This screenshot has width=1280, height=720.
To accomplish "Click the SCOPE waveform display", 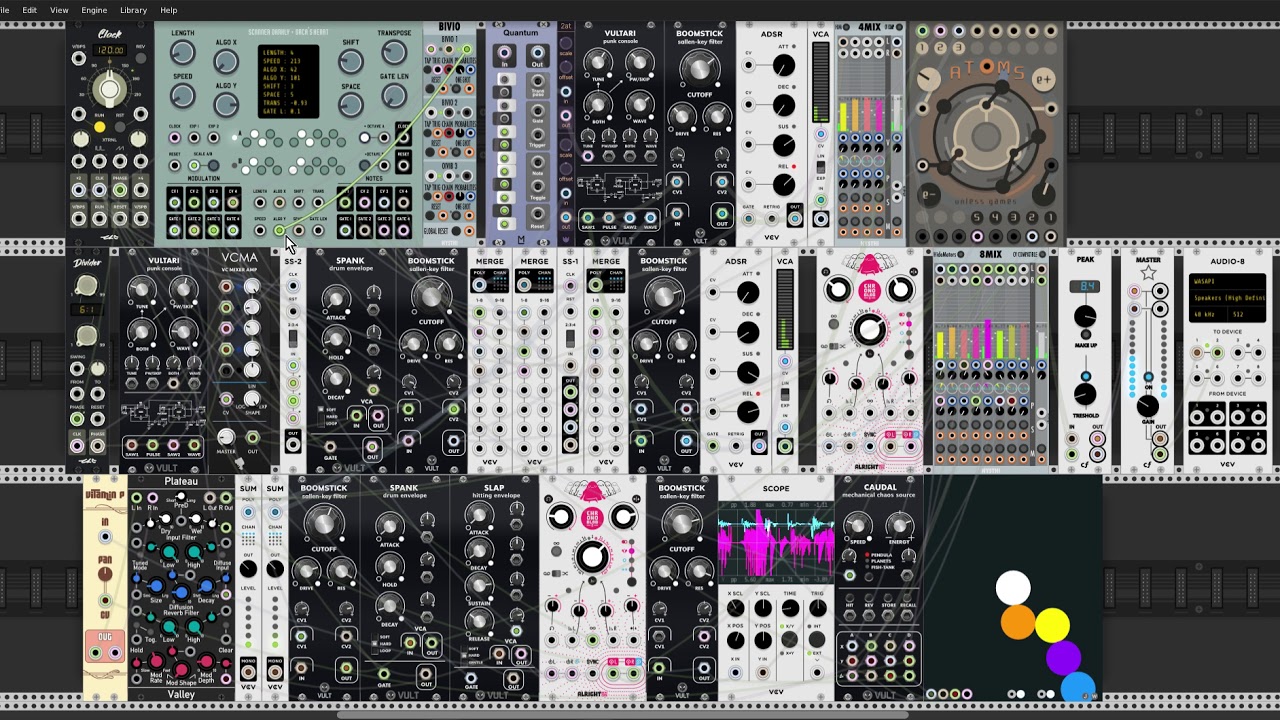I will 776,542.
